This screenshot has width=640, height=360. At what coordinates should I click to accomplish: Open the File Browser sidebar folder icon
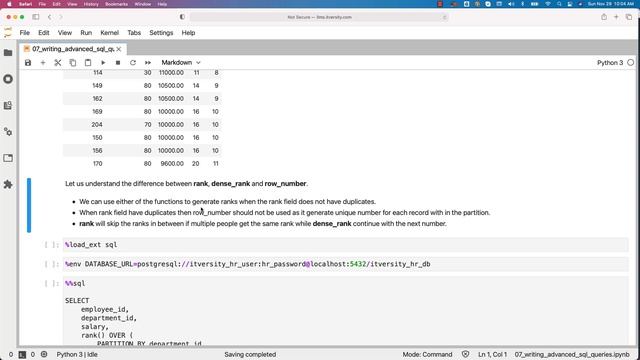[8, 53]
